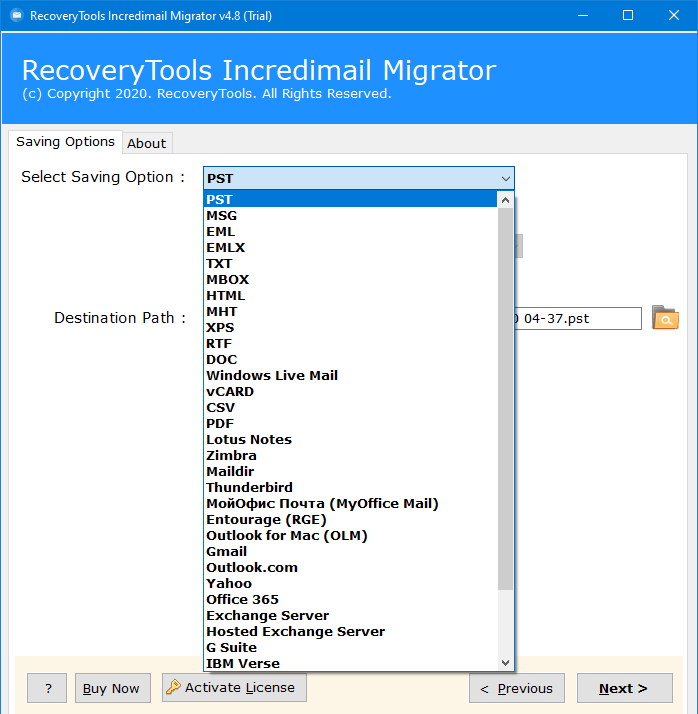Select G Suite from the list
698x714 pixels.
coord(350,647)
